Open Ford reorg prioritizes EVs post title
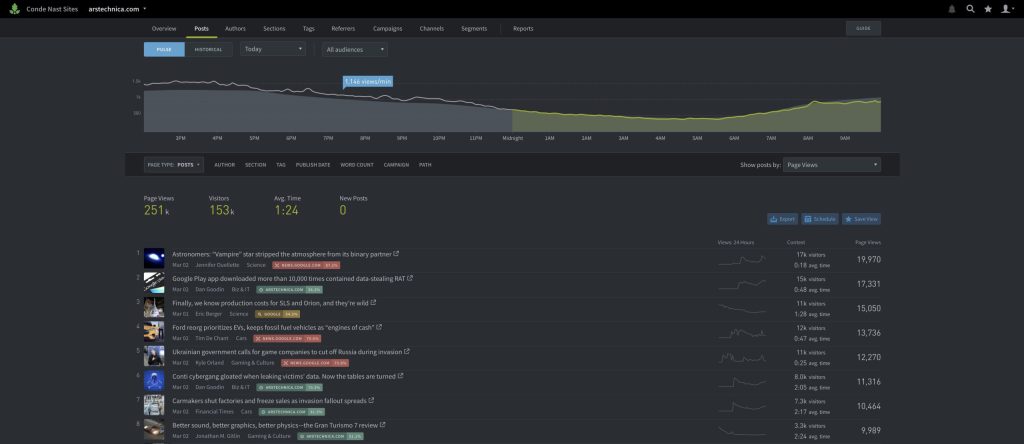This screenshot has height=444, width=1024. [273, 327]
